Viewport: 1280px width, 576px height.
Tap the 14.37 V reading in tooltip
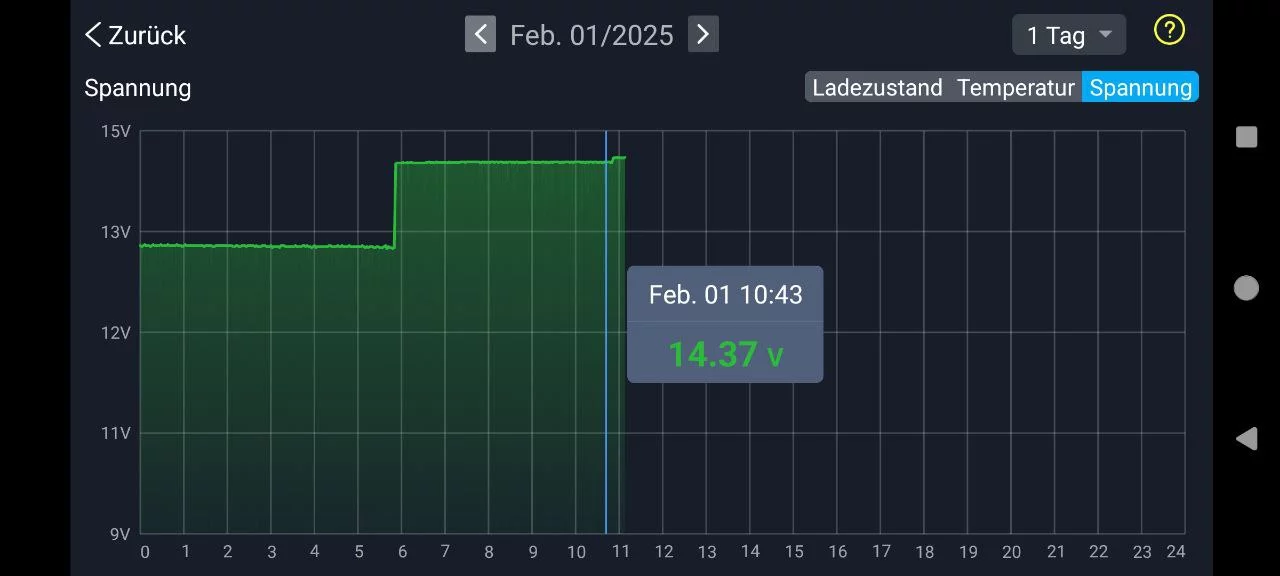coord(725,354)
